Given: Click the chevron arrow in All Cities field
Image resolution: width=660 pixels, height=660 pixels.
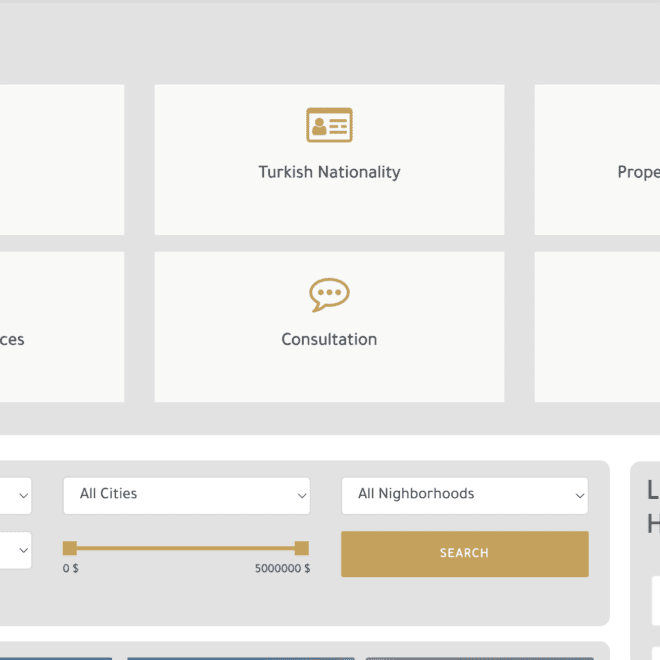Looking at the screenshot, I should (301, 496).
